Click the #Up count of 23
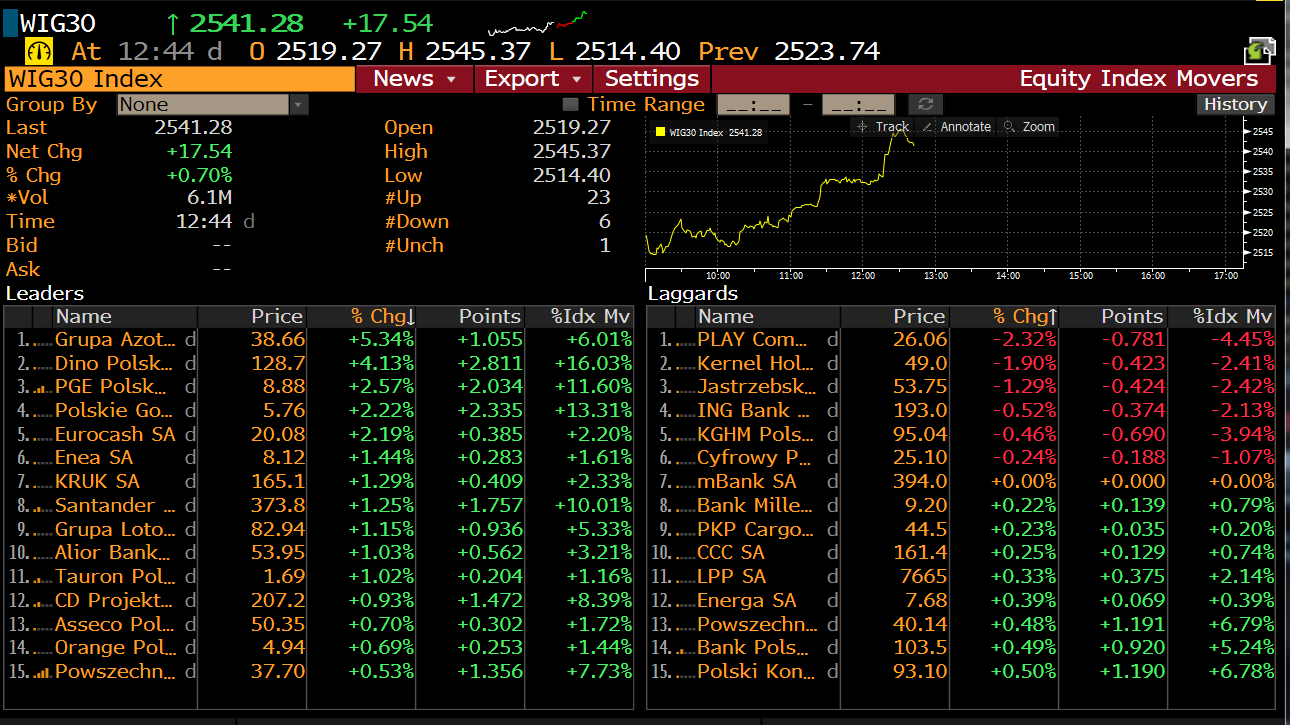The height and width of the screenshot is (725, 1290). (x=598, y=198)
